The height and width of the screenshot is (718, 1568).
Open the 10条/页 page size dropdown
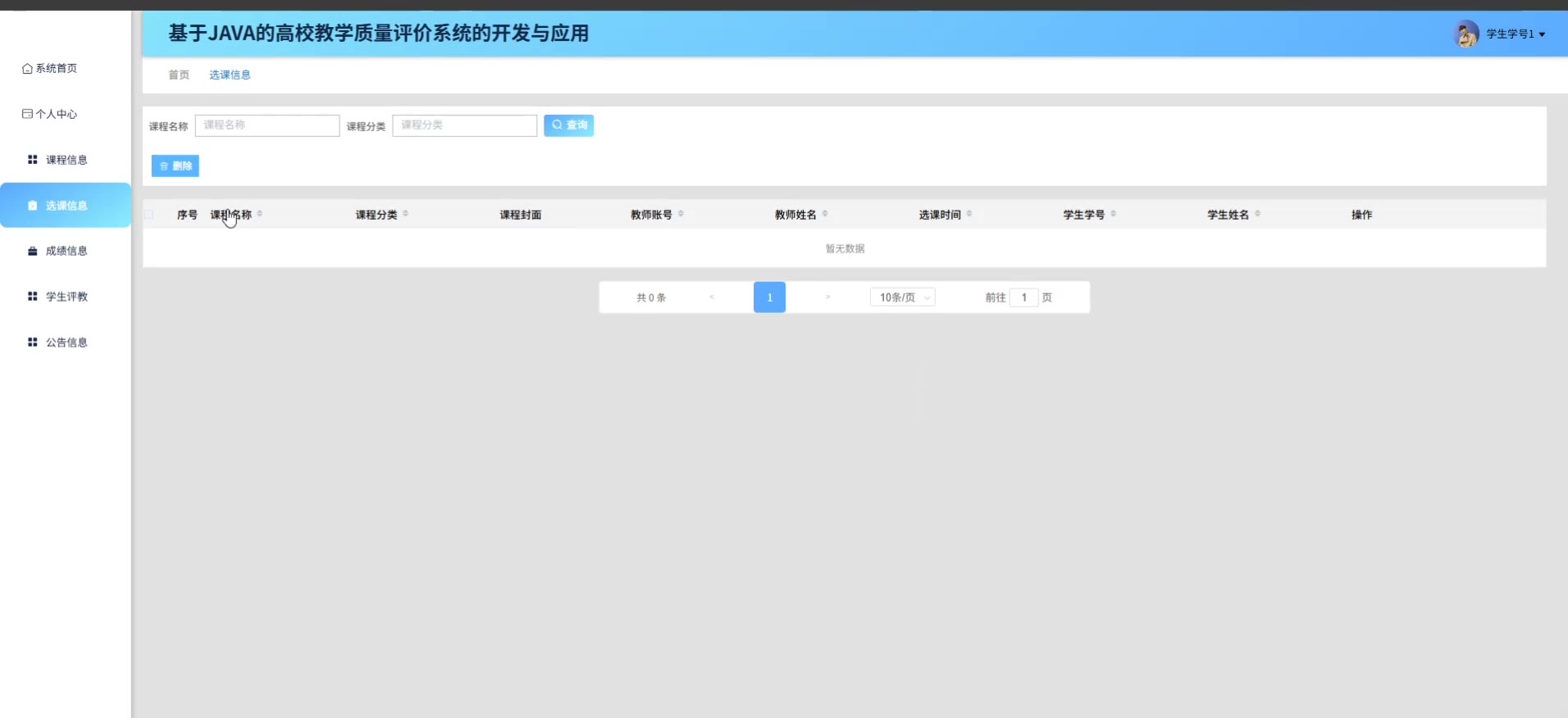(902, 298)
